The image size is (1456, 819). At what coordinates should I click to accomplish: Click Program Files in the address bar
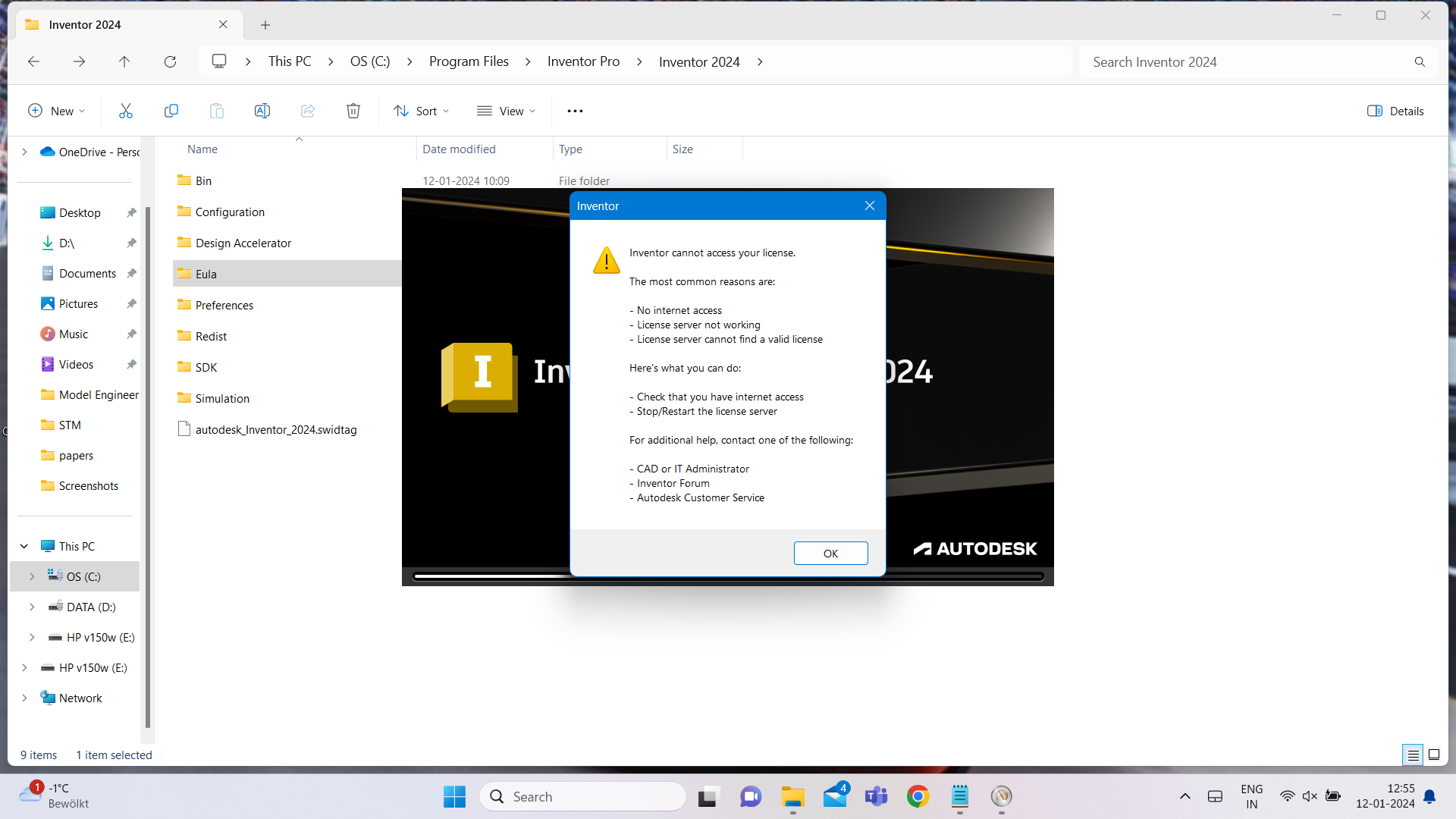click(469, 61)
